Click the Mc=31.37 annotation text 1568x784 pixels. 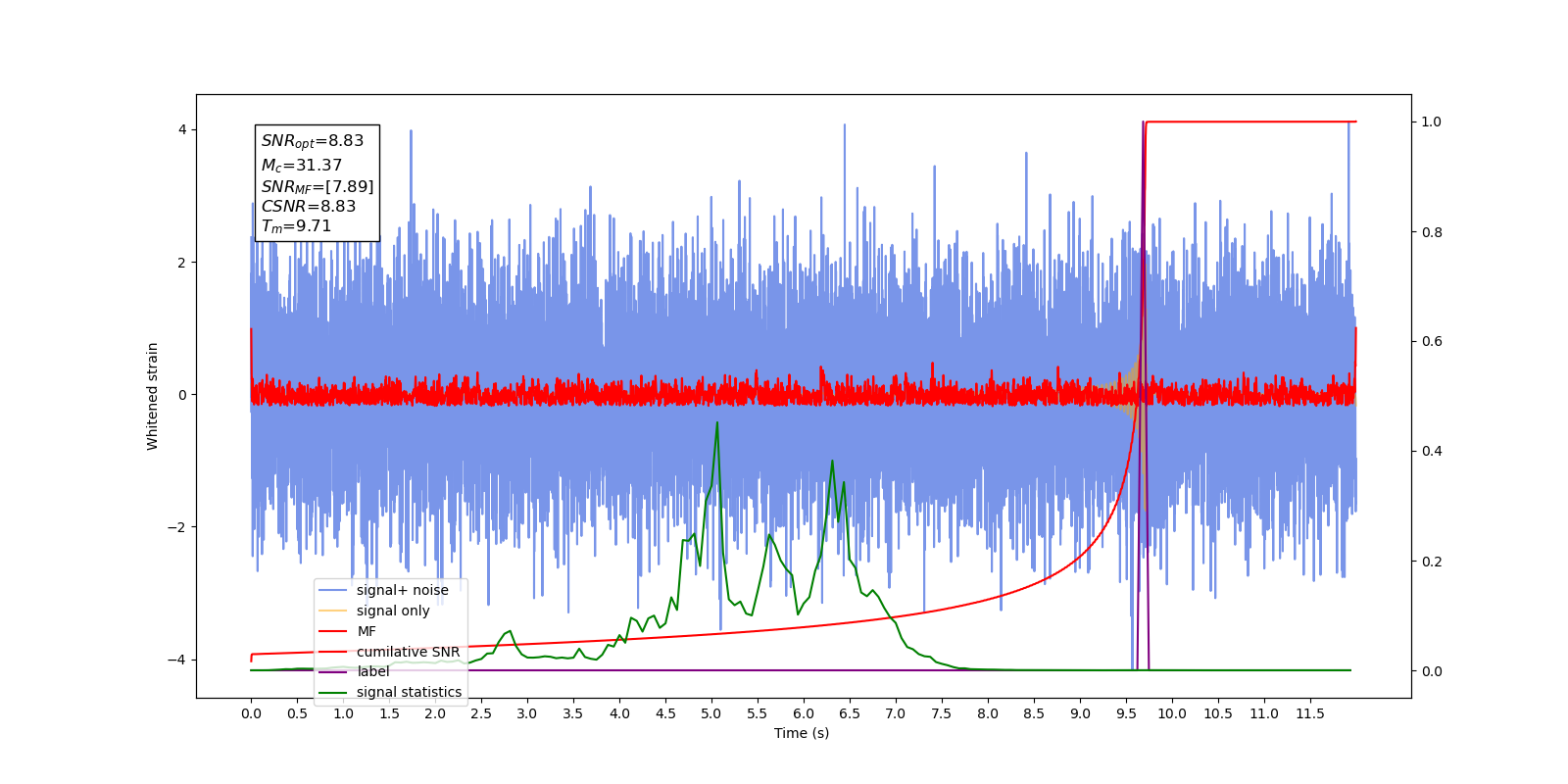pyautogui.click(x=301, y=166)
